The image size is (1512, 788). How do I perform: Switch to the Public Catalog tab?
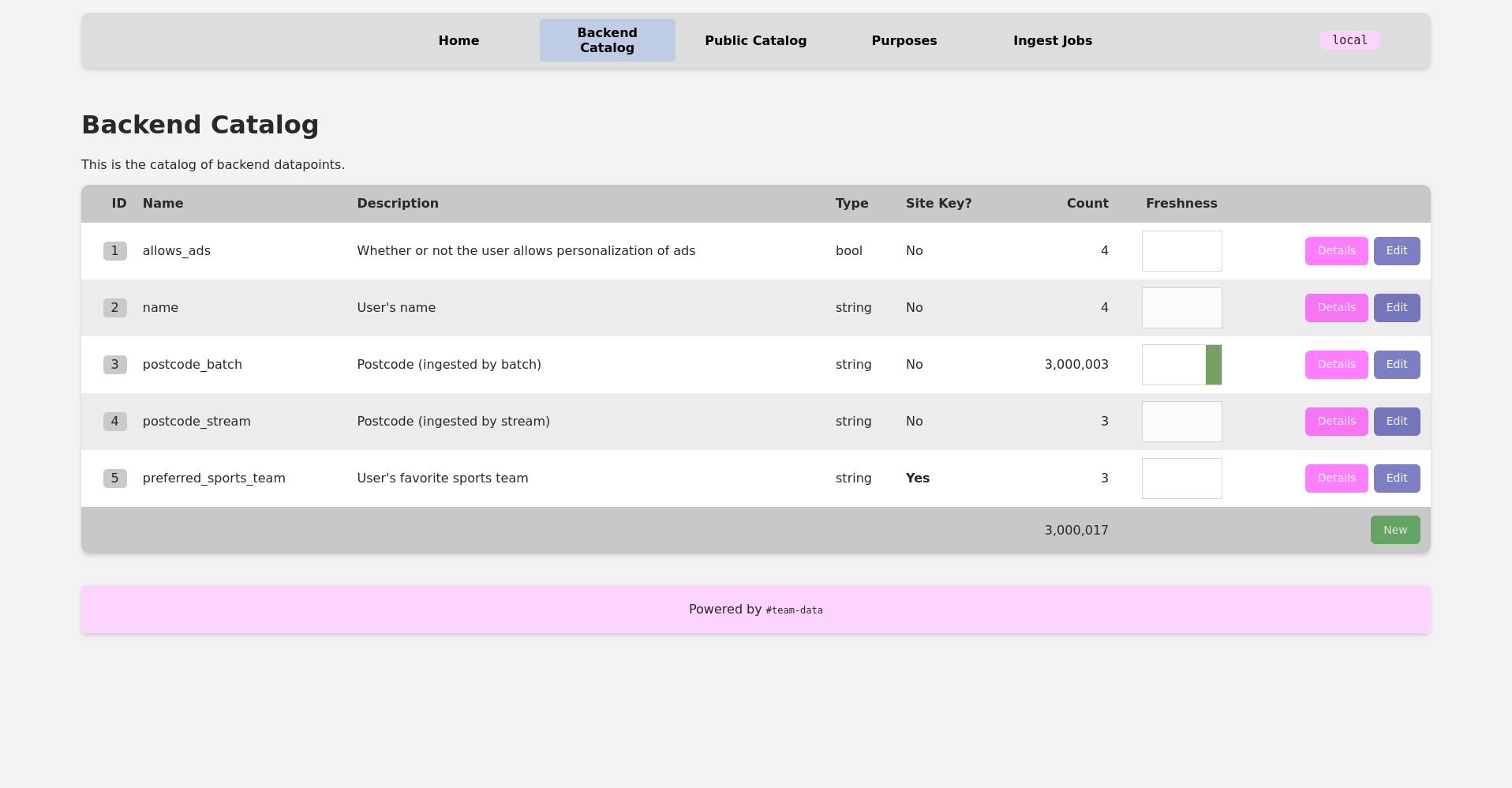point(755,40)
